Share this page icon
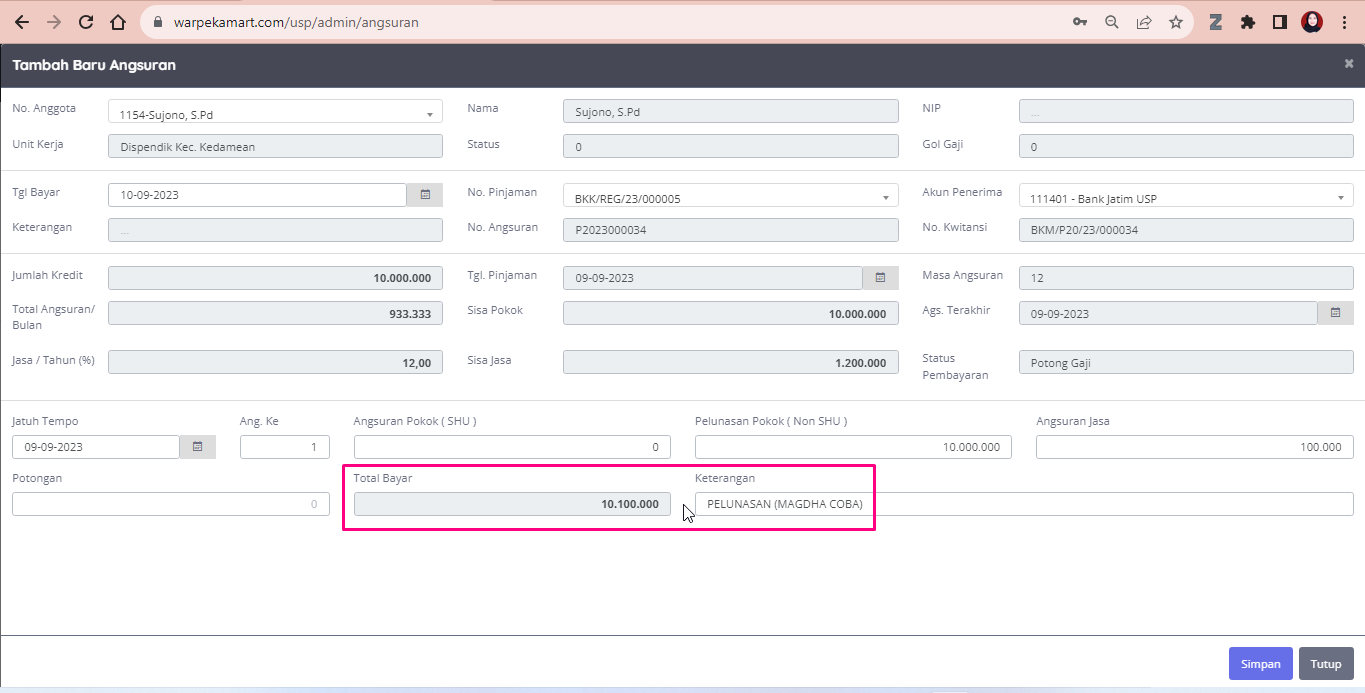The height and width of the screenshot is (693, 1365). pos(1144,22)
